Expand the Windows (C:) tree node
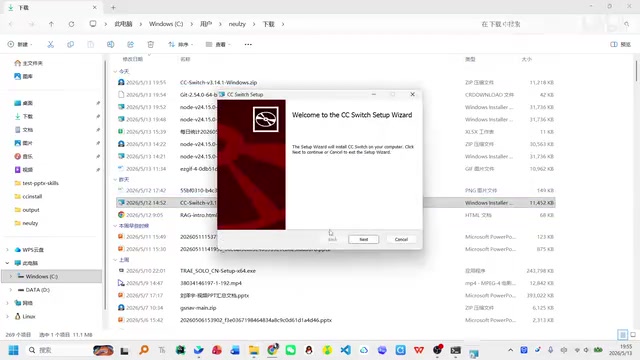 point(11,276)
